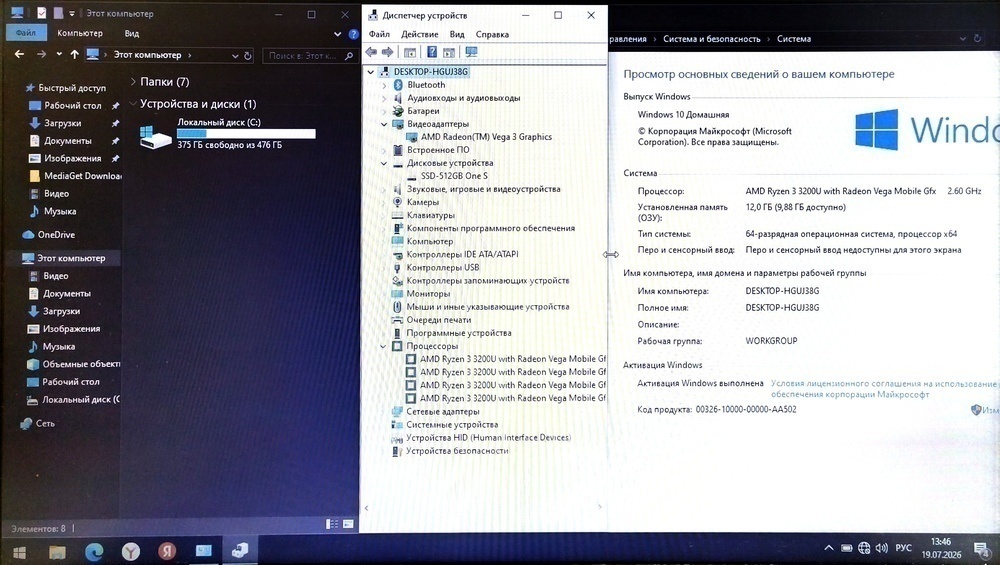The width and height of the screenshot is (1000, 565).
Task: Click the right arrow of Device Manager horizontal scrollbar
Action: pyautogui.click(x=599, y=507)
